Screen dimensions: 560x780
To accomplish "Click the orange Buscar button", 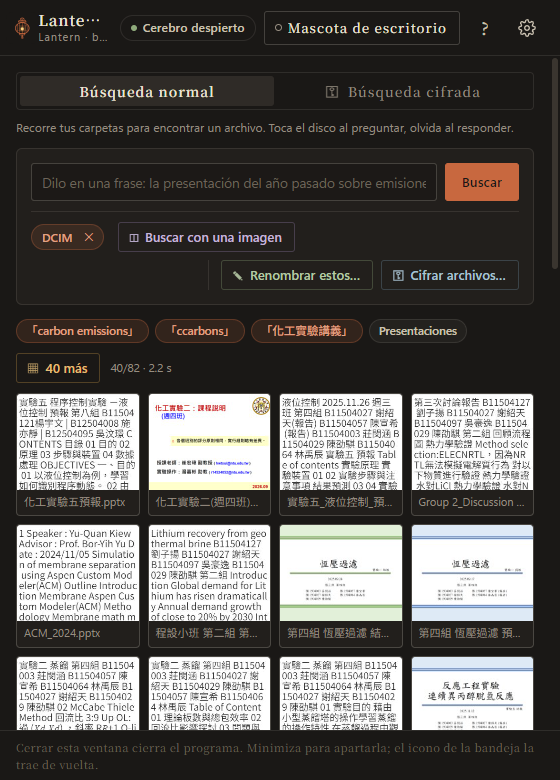I will coord(482,182).
